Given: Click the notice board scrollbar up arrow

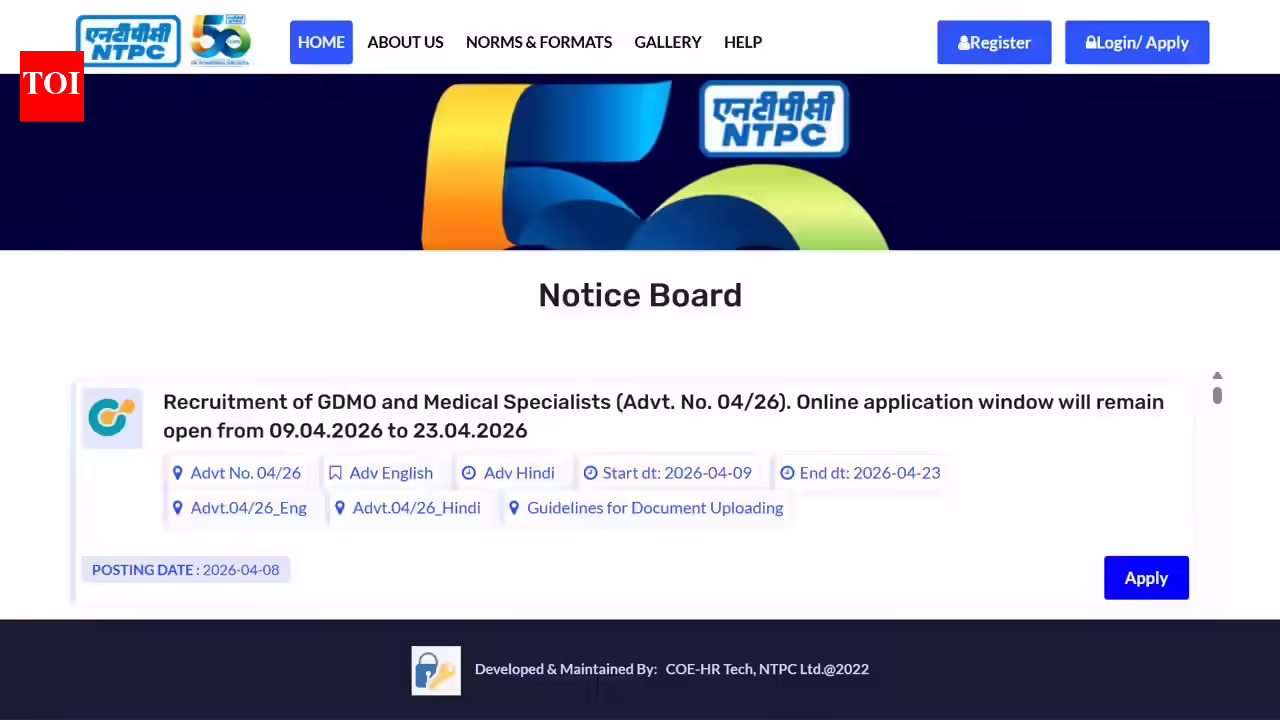Looking at the screenshot, I should click(x=1217, y=375).
